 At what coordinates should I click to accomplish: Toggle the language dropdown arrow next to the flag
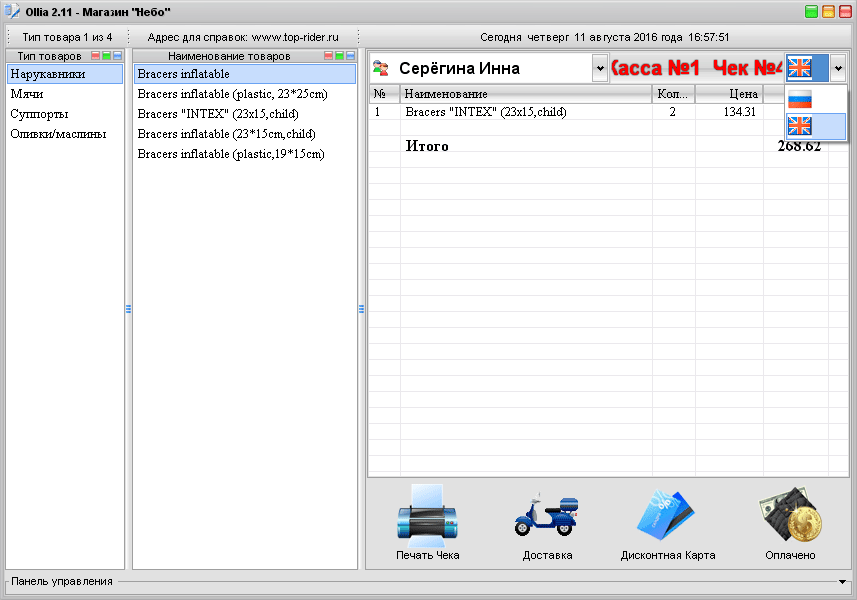[x=838, y=69]
